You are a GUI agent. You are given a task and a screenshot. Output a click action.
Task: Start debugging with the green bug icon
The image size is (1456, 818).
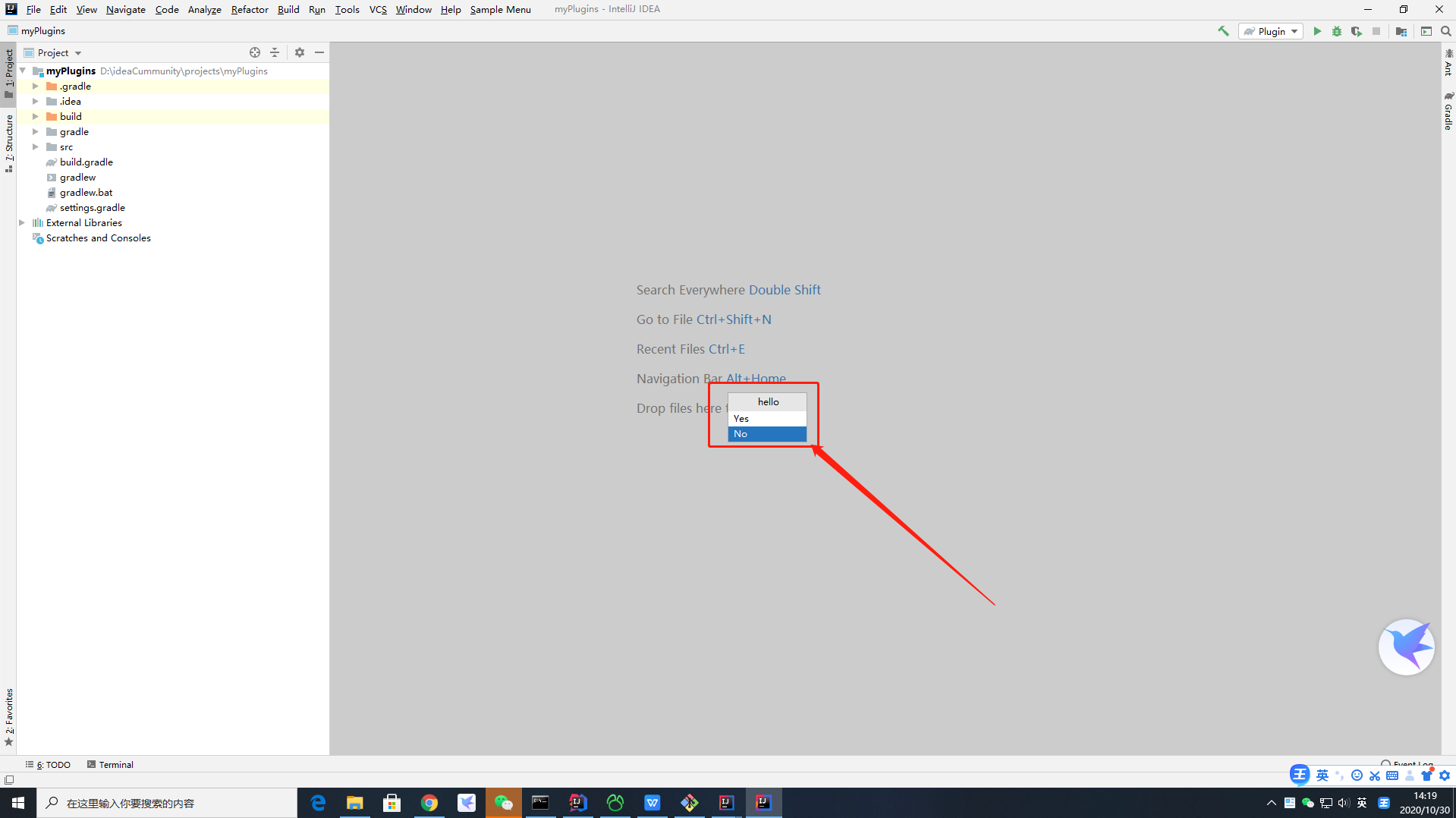tap(1337, 31)
